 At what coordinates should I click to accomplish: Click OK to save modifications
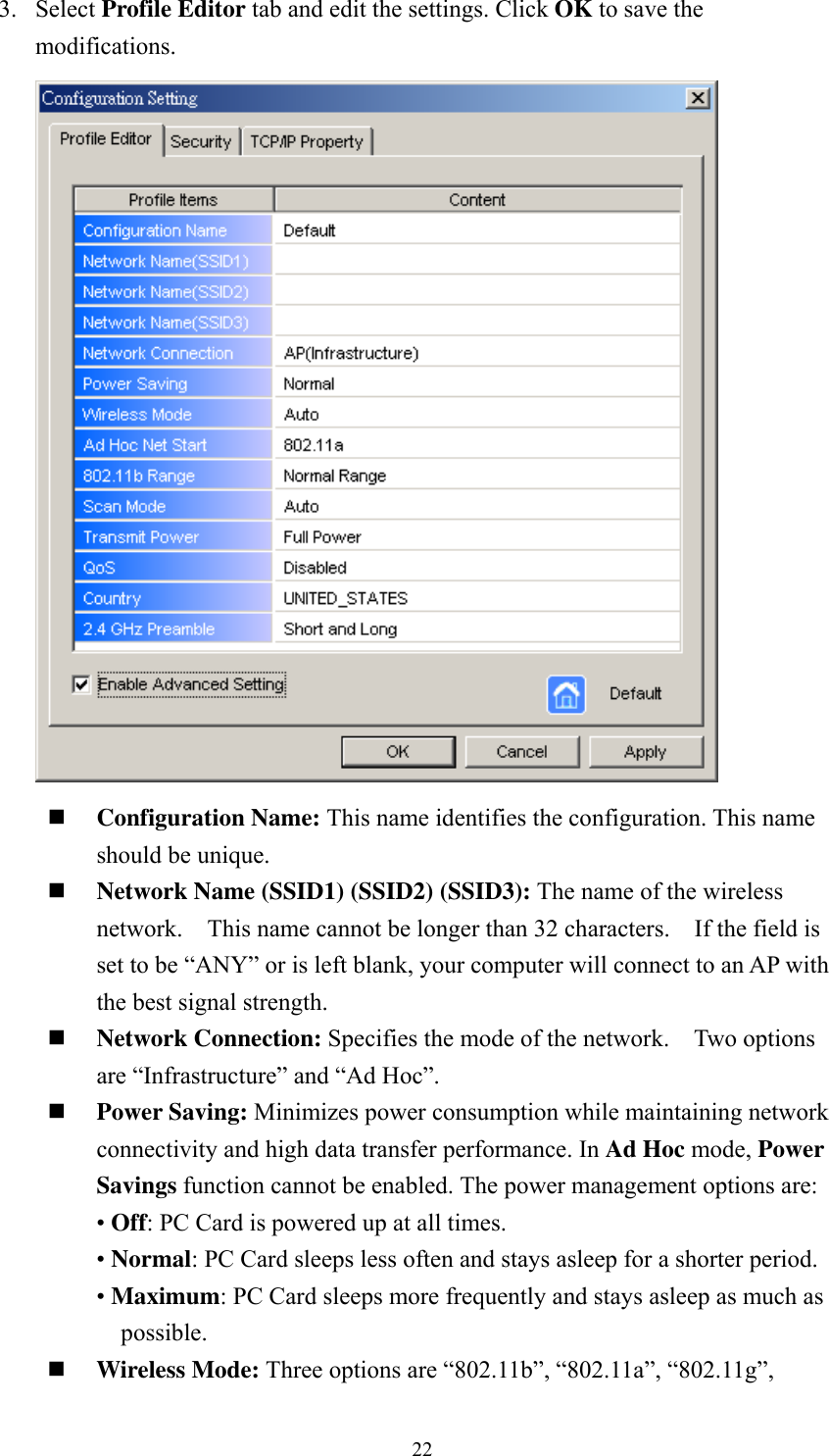[397, 751]
